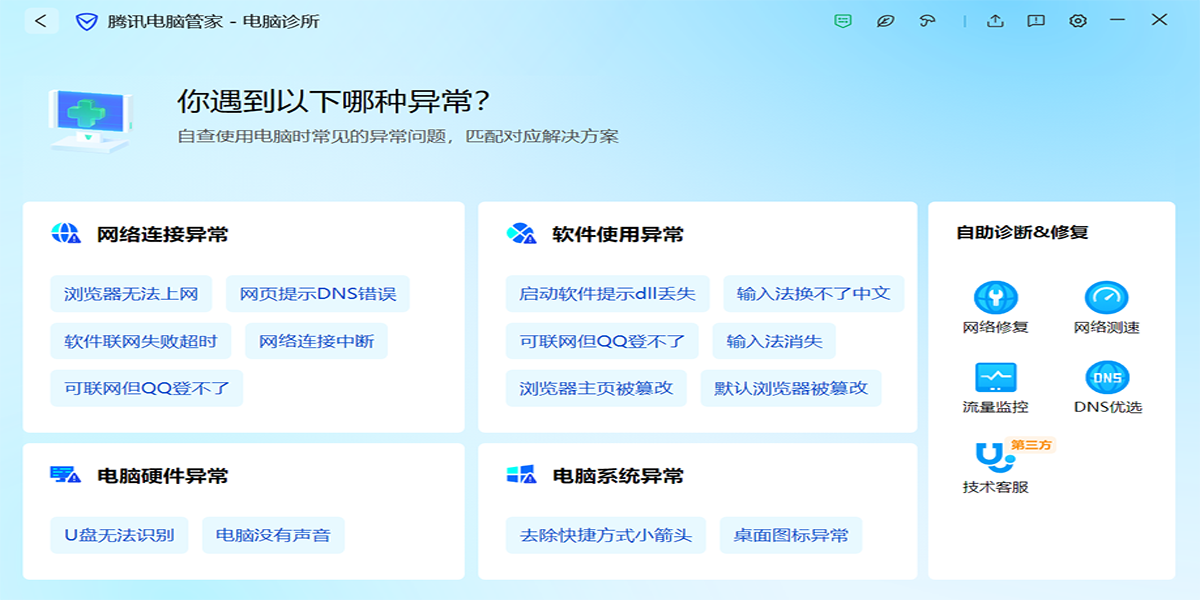Select U盘无法识别 hardware issue
This screenshot has height=600, width=1200.
(x=119, y=535)
